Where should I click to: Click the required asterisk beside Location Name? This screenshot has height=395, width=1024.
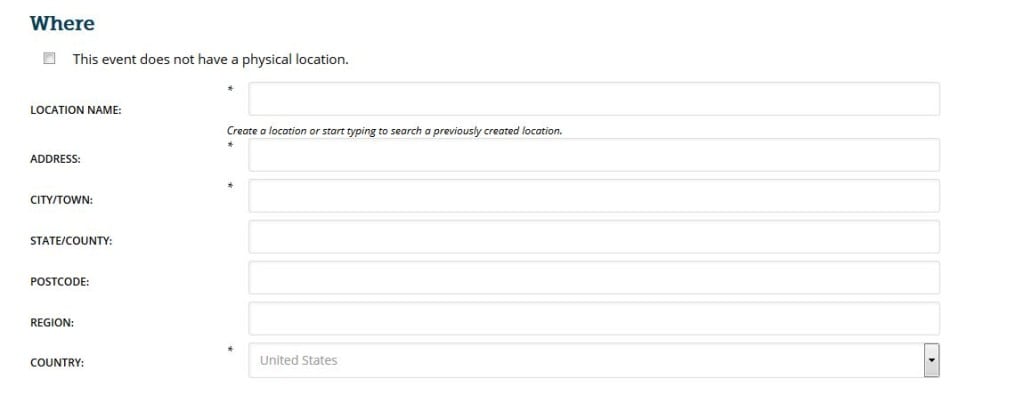pyautogui.click(x=230, y=89)
